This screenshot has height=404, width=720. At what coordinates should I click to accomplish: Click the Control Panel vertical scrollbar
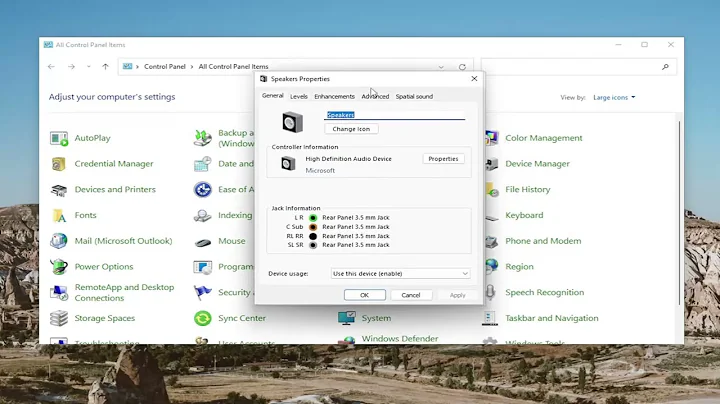(679, 211)
